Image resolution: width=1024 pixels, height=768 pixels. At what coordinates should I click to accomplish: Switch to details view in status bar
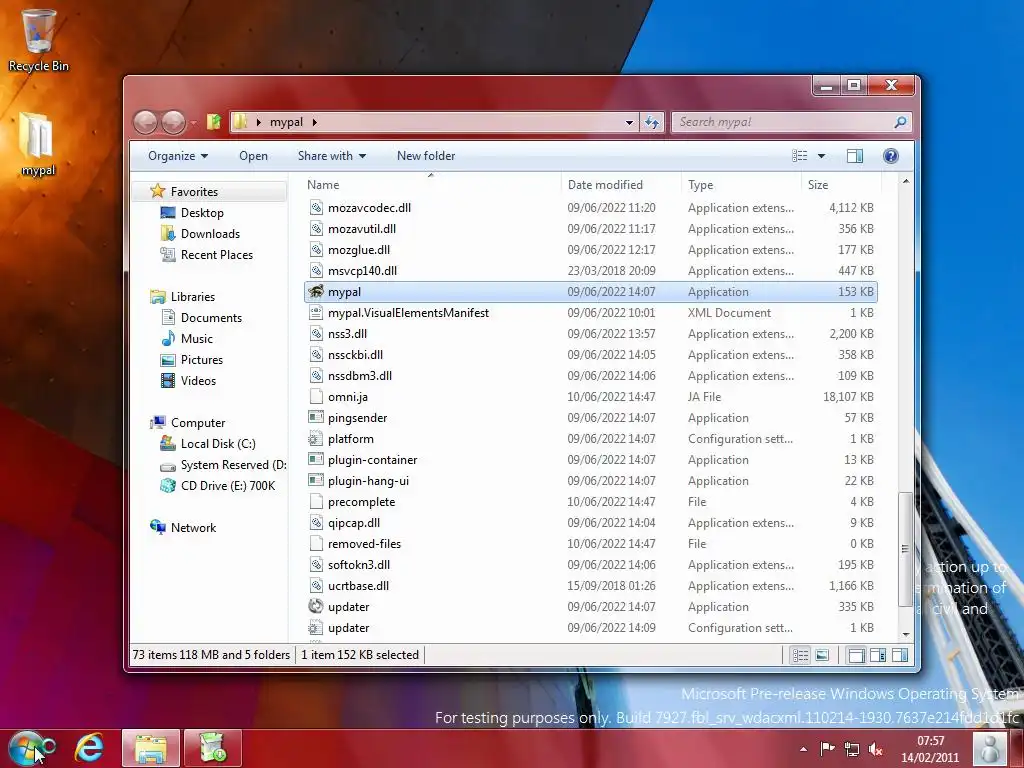[801, 655]
